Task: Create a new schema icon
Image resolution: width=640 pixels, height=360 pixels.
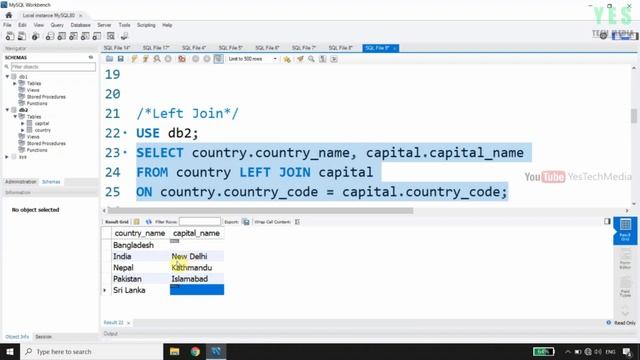Action: [x=50, y=36]
